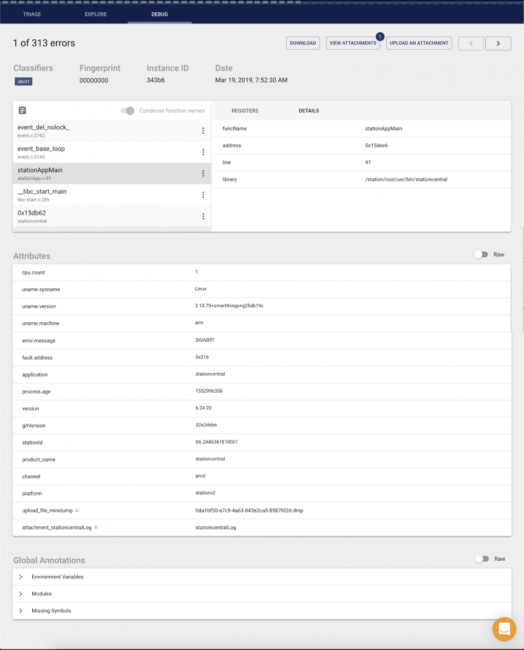Open kebab menu for 0x15db62 frame

pos(203,216)
